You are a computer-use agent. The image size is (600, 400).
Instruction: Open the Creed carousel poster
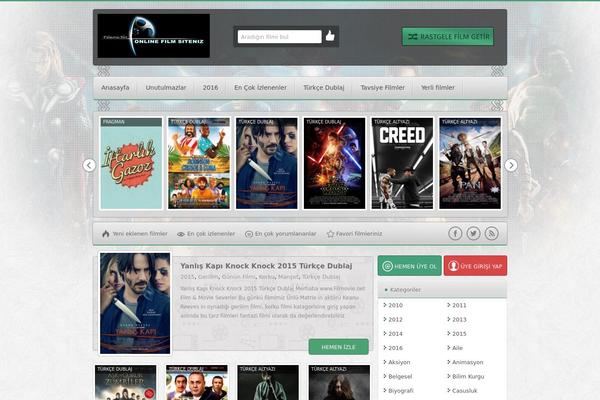402,163
